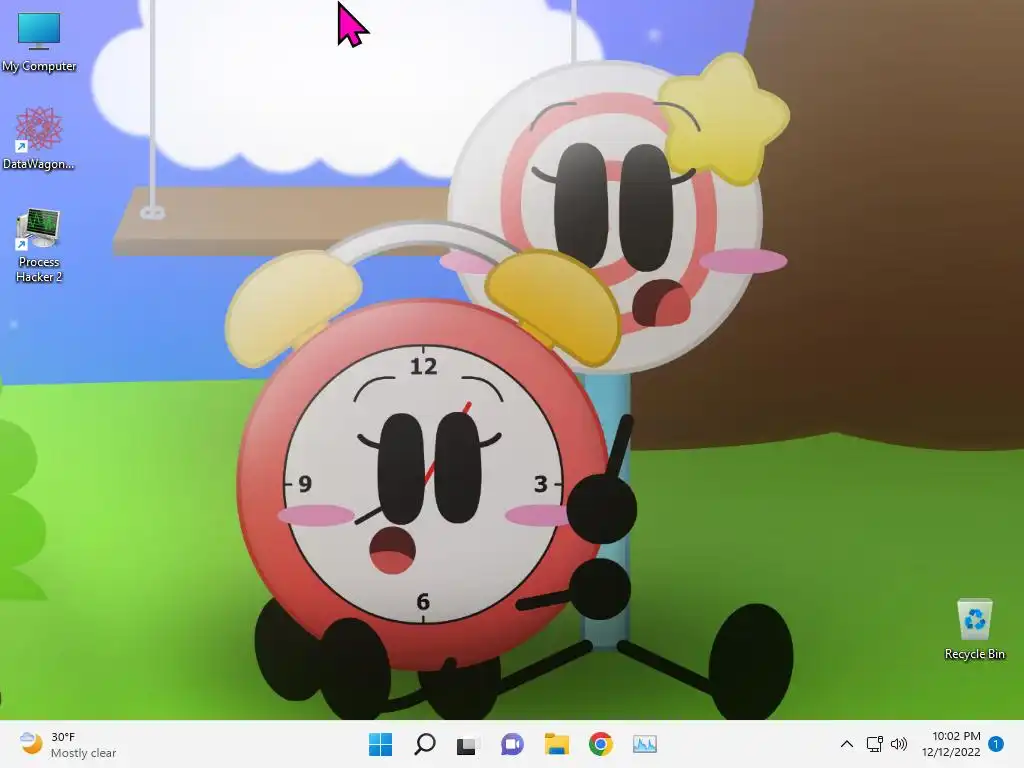This screenshot has width=1024, height=768.
Task: Open the weather widget showing 30°F
Action: tap(68, 744)
